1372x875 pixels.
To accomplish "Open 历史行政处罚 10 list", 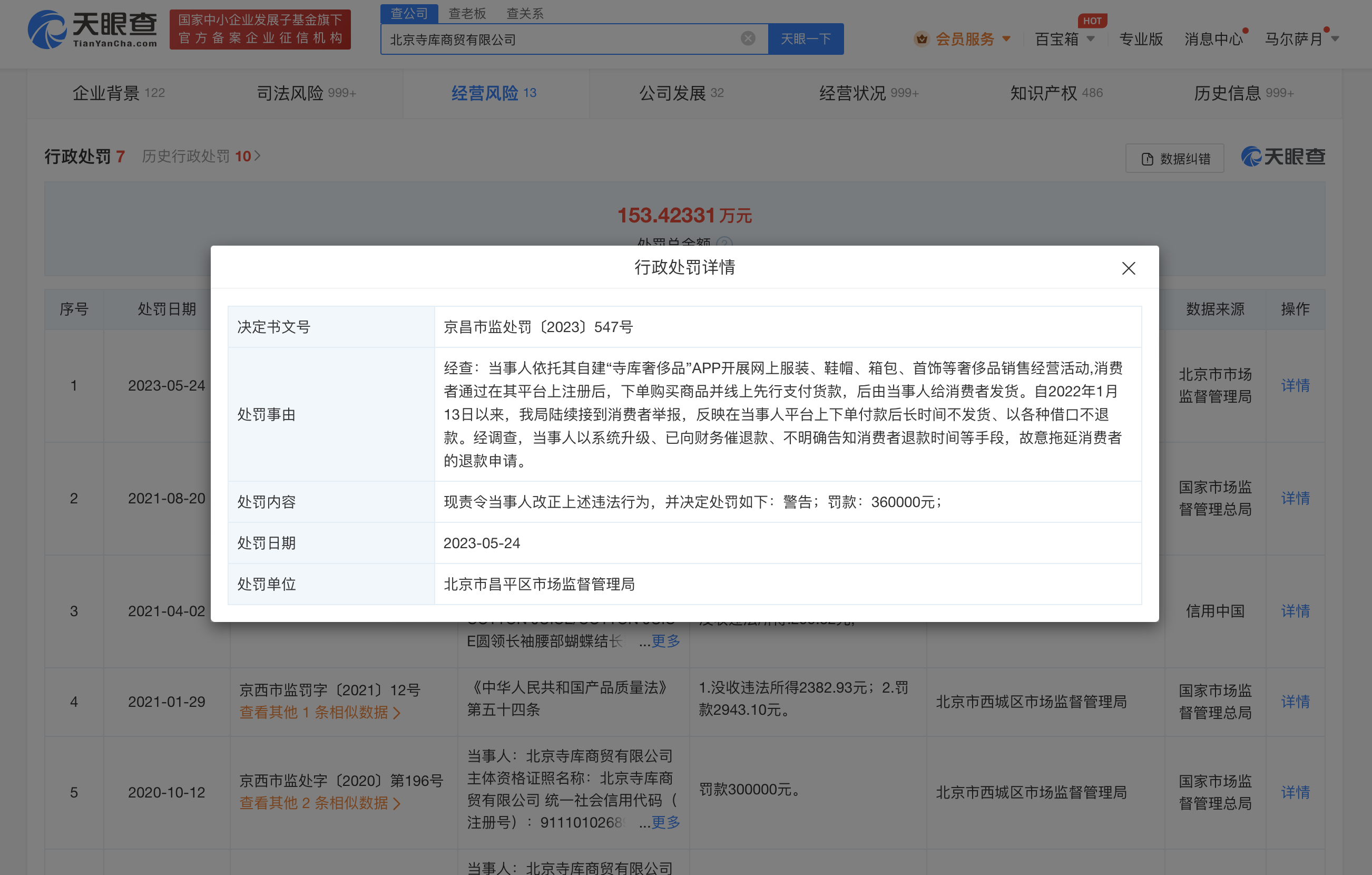I will (201, 156).
